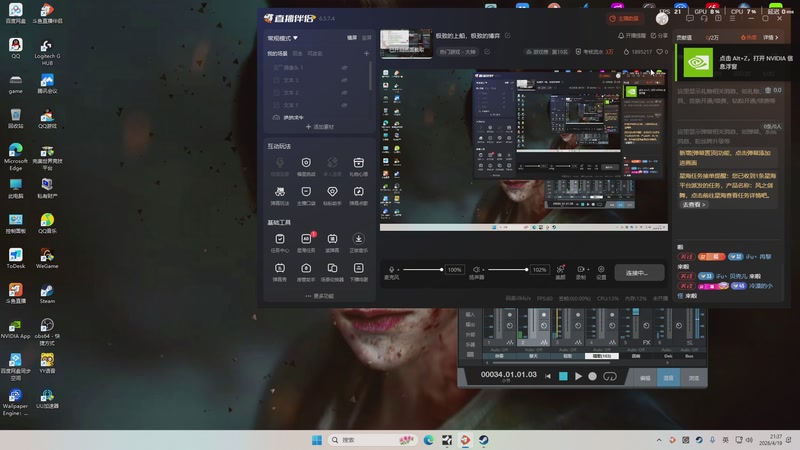Switch to the DAW 编辑 edit tab

[x=645, y=378]
